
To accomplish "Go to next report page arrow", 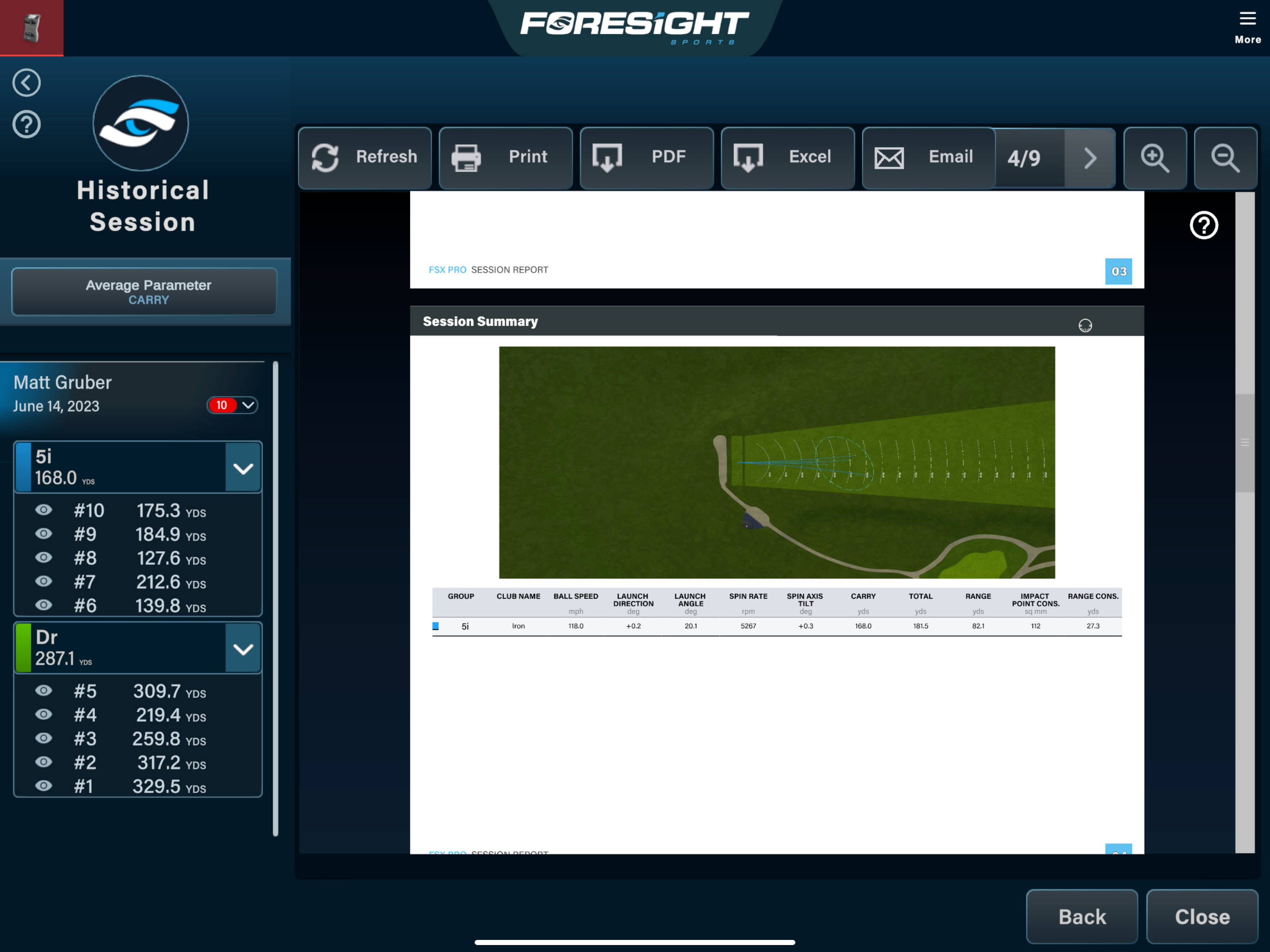I will pos(1090,157).
